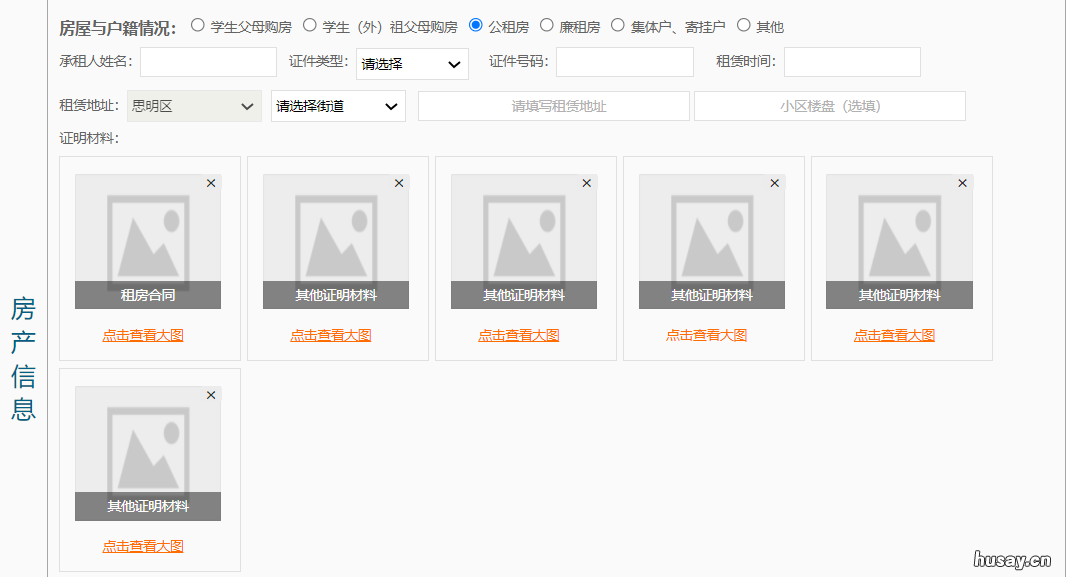Open the 证件类型 请选择 dropdown
The height and width of the screenshot is (577, 1066).
point(412,63)
